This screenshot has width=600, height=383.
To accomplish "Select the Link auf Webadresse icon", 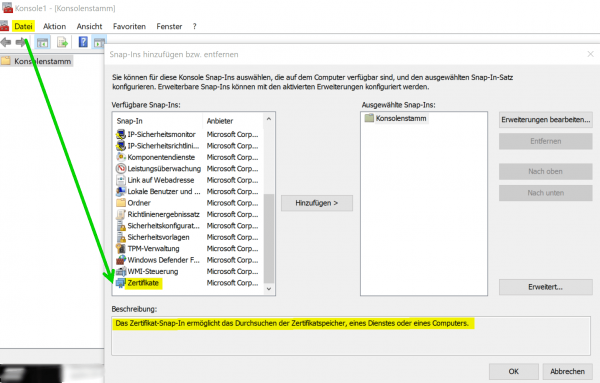I will pyautogui.click(x=121, y=180).
